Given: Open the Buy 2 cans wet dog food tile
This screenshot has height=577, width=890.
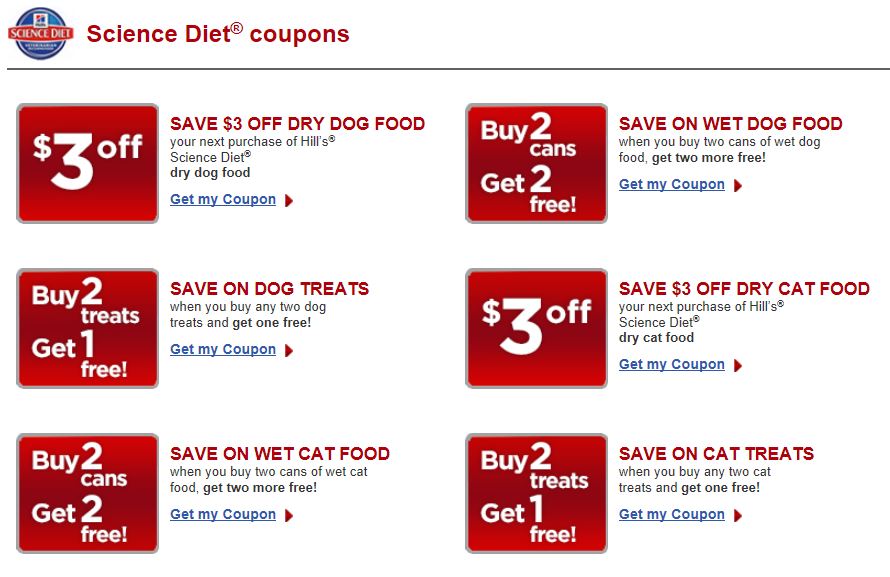Looking at the screenshot, I should coord(536,163).
